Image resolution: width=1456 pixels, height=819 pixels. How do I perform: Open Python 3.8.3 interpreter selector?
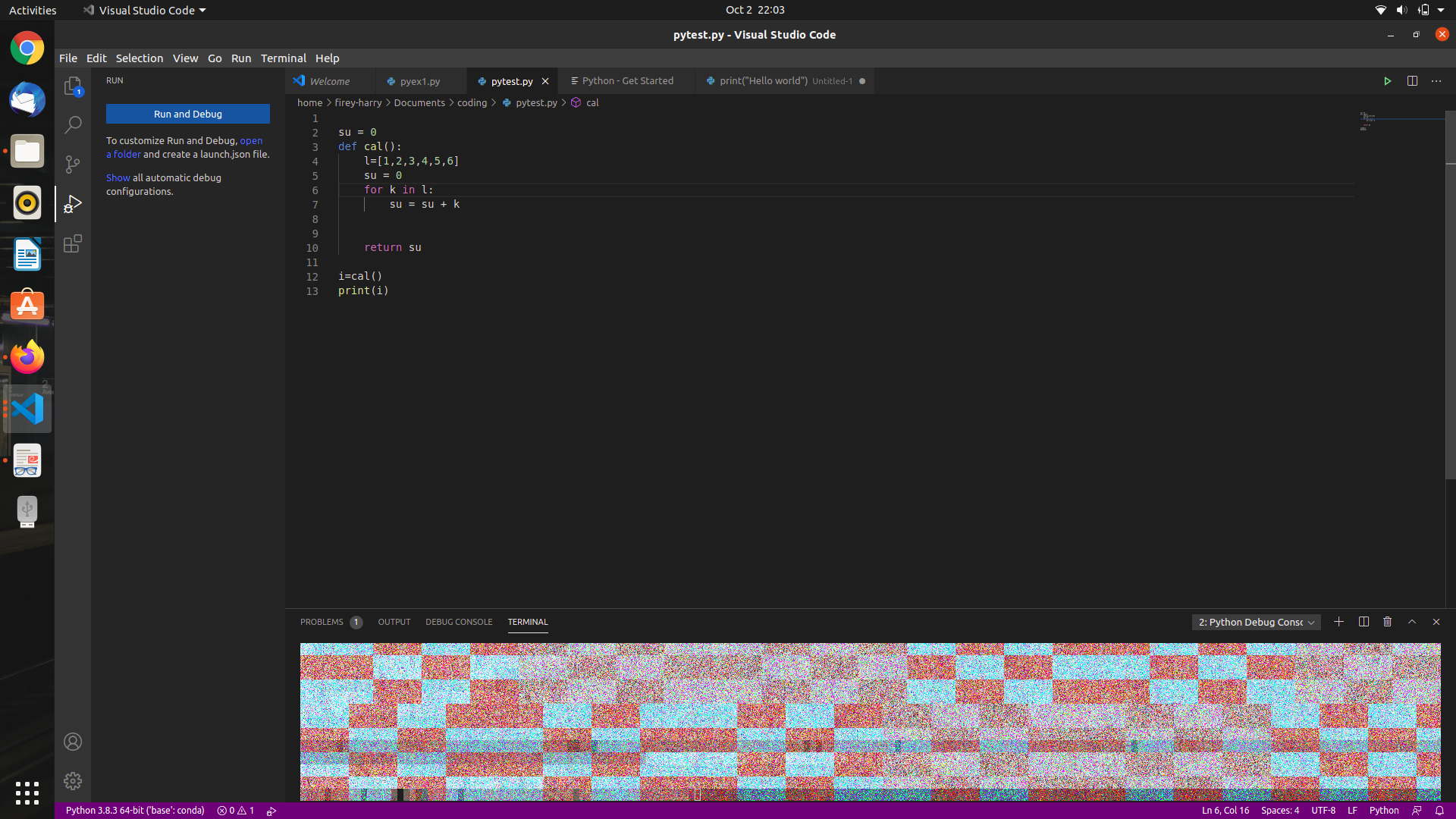coord(135,811)
